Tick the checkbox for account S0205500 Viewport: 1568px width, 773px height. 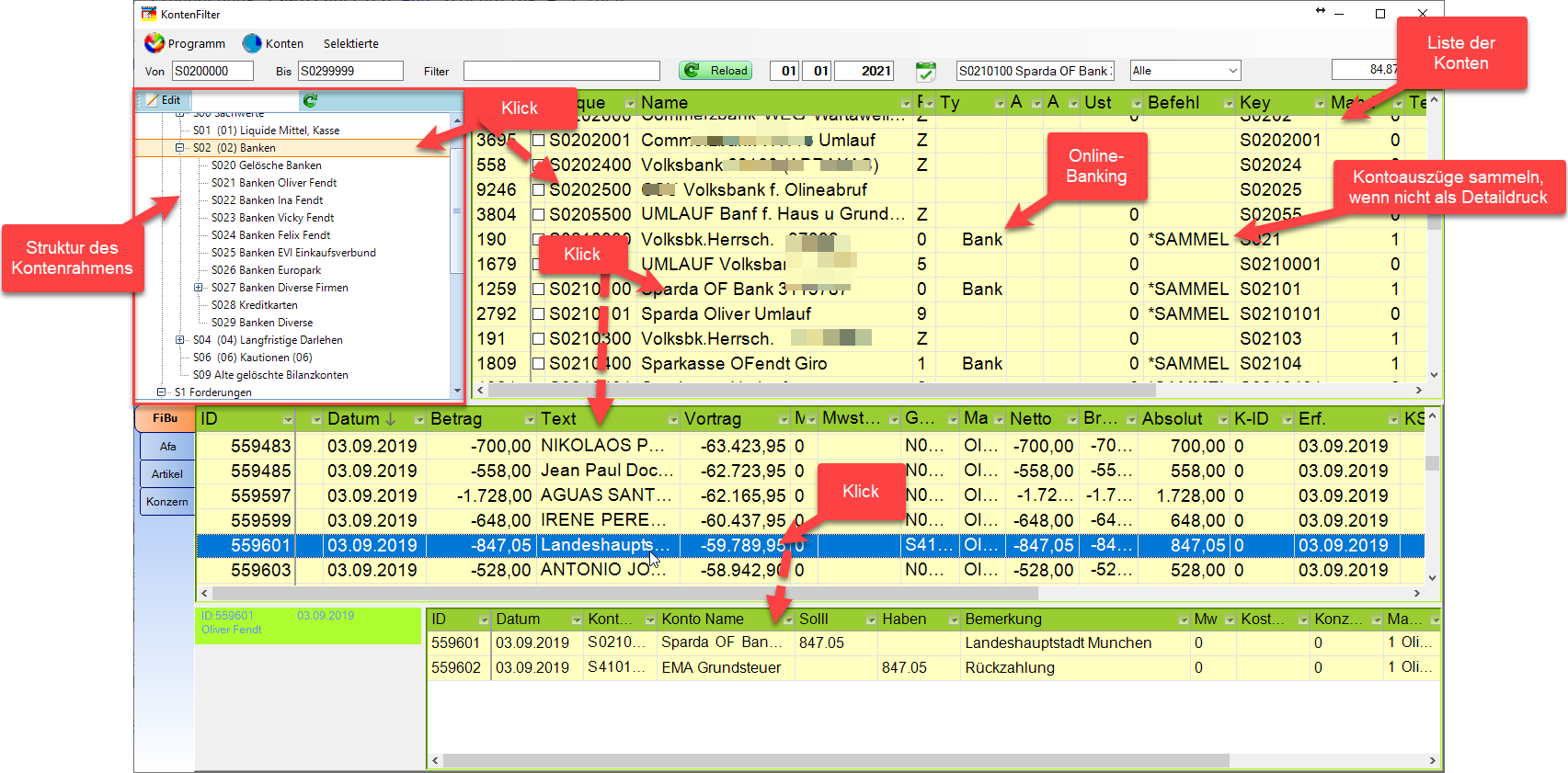[x=539, y=215]
